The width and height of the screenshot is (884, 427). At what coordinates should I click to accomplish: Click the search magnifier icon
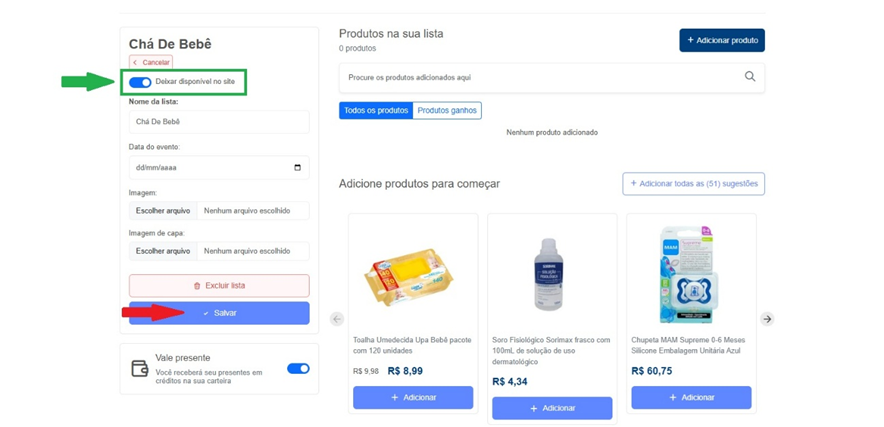point(750,77)
